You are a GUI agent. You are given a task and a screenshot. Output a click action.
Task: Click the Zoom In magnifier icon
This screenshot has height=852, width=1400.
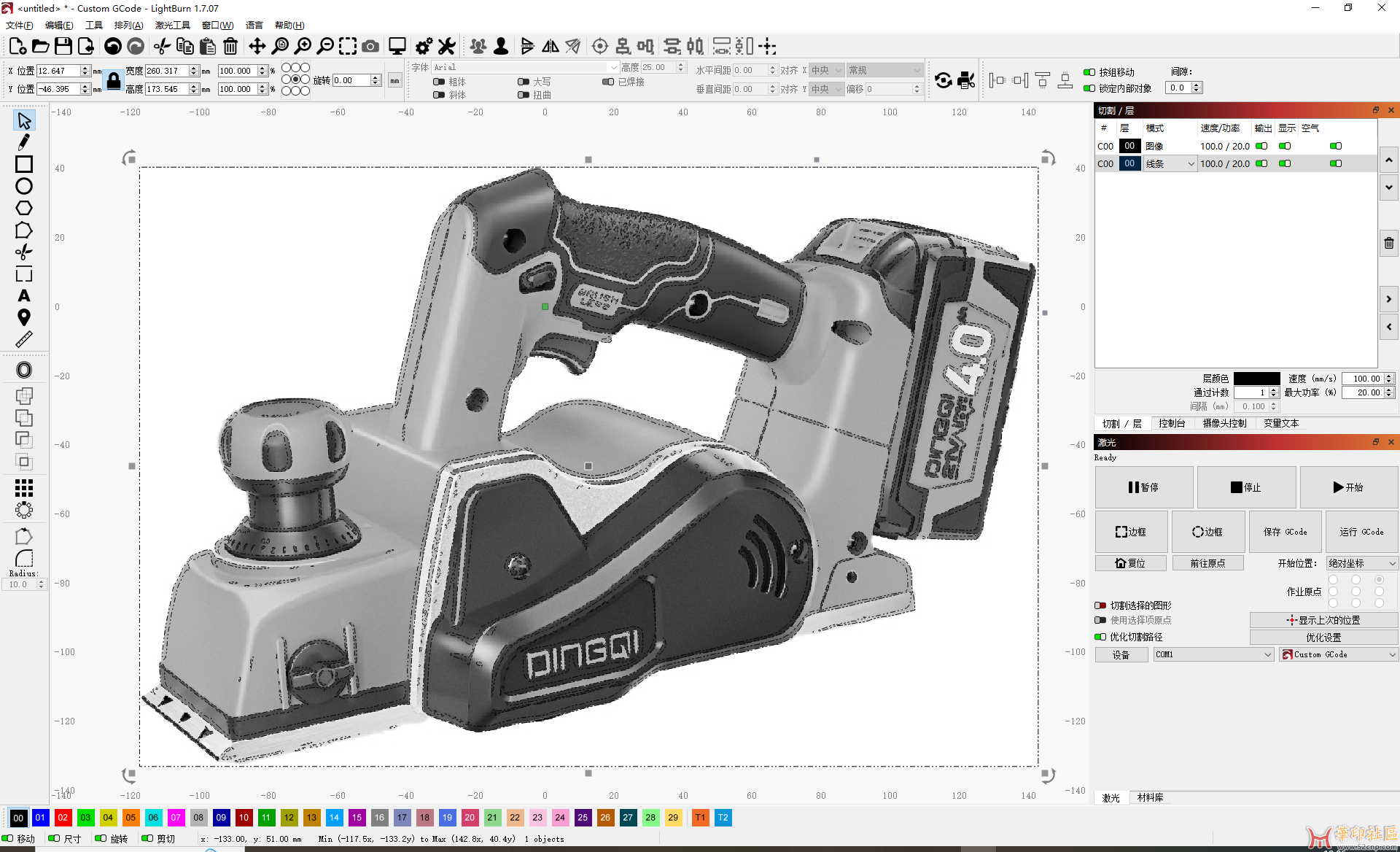click(303, 47)
